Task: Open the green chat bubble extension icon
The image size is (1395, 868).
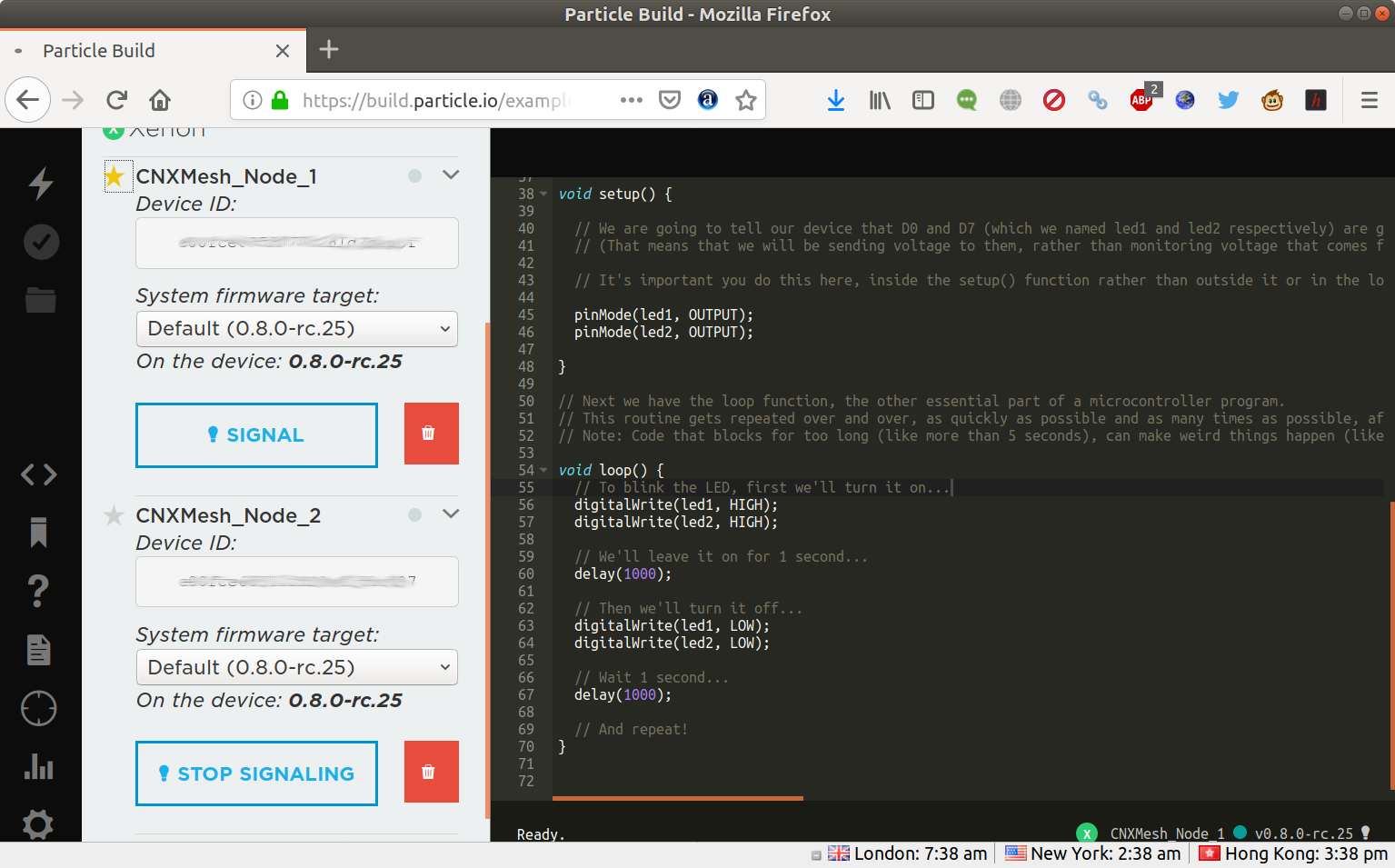Action: click(967, 100)
